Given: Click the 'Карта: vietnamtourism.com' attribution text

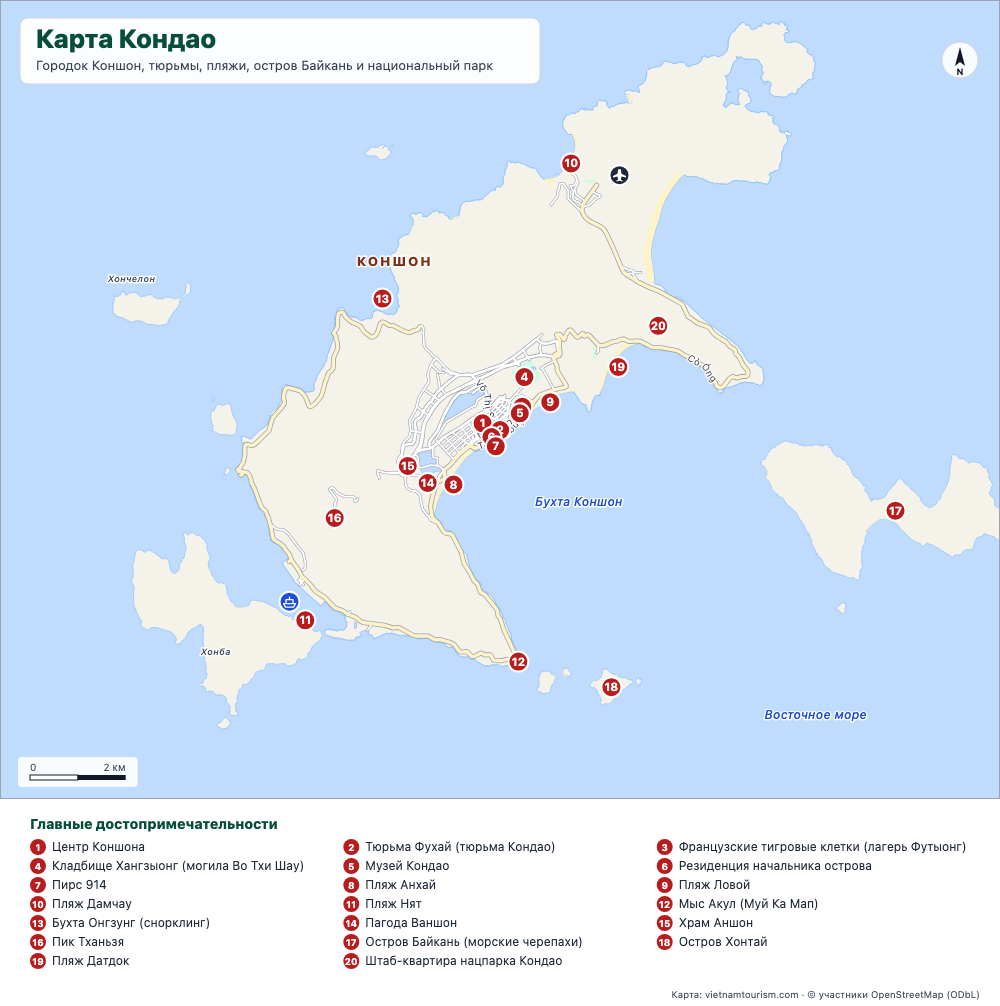Looking at the screenshot, I should pos(735,994).
